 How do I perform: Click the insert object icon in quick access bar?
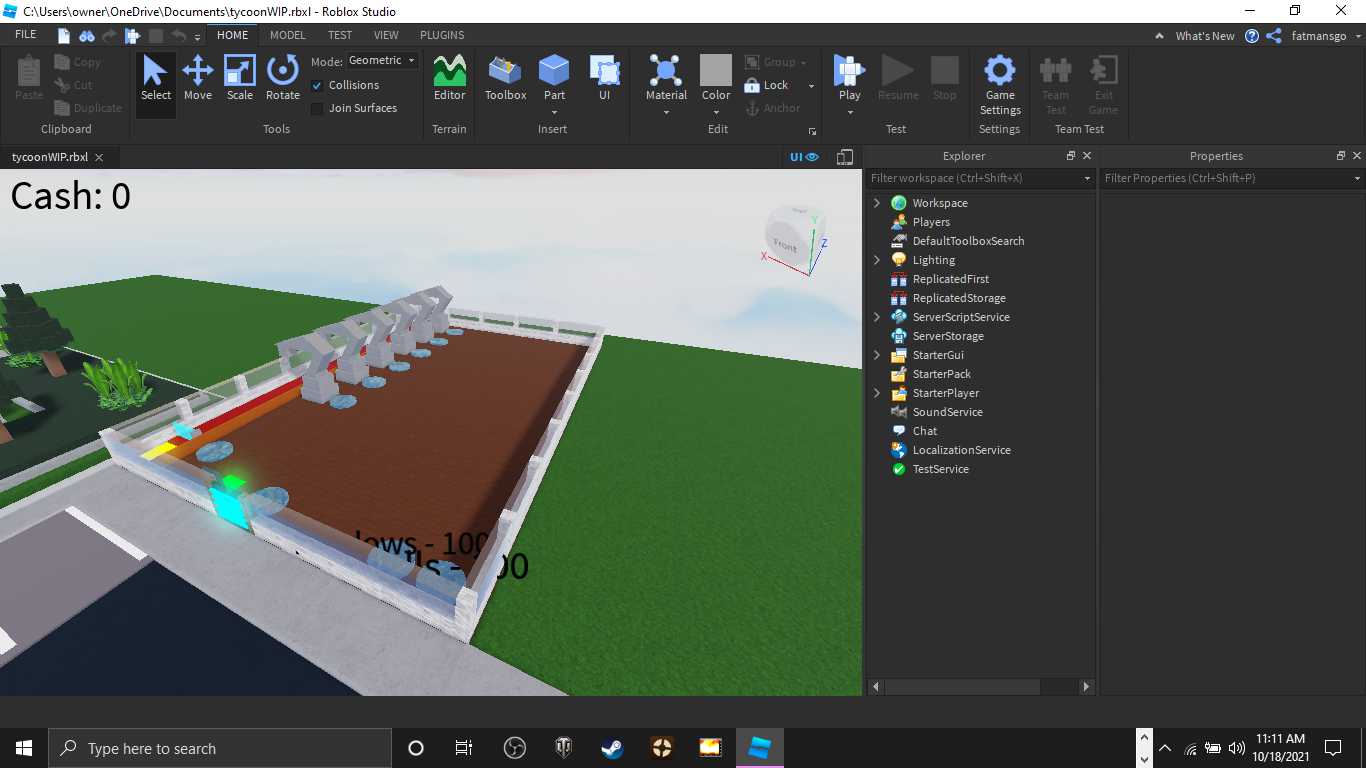tap(133, 36)
